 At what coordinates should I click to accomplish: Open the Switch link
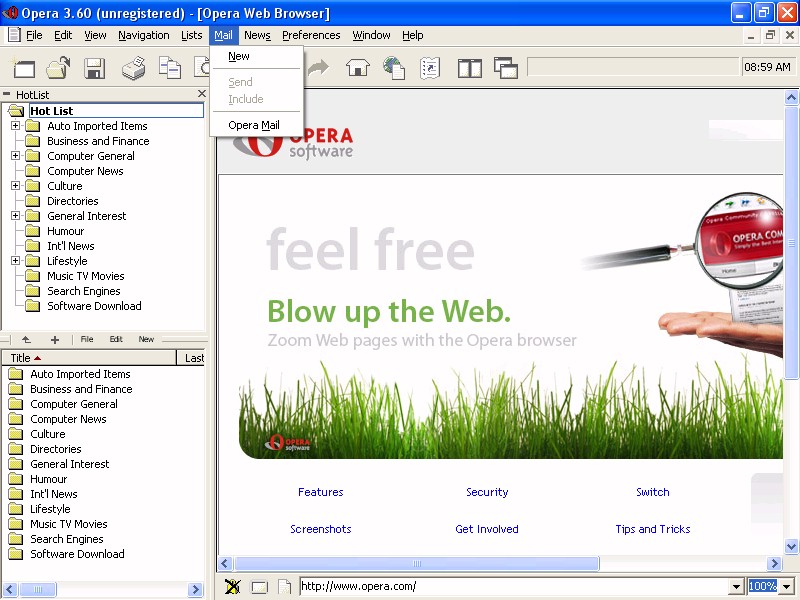click(653, 492)
